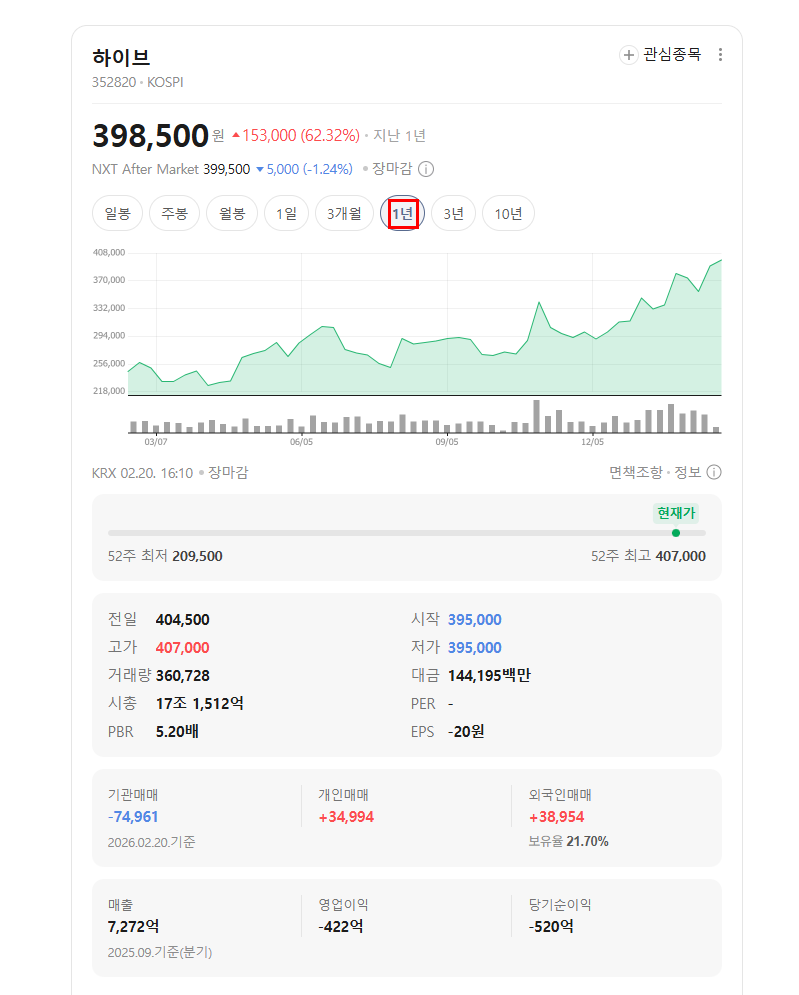Select the 월봉 chart tab
799x995 pixels.
[x=232, y=213]
